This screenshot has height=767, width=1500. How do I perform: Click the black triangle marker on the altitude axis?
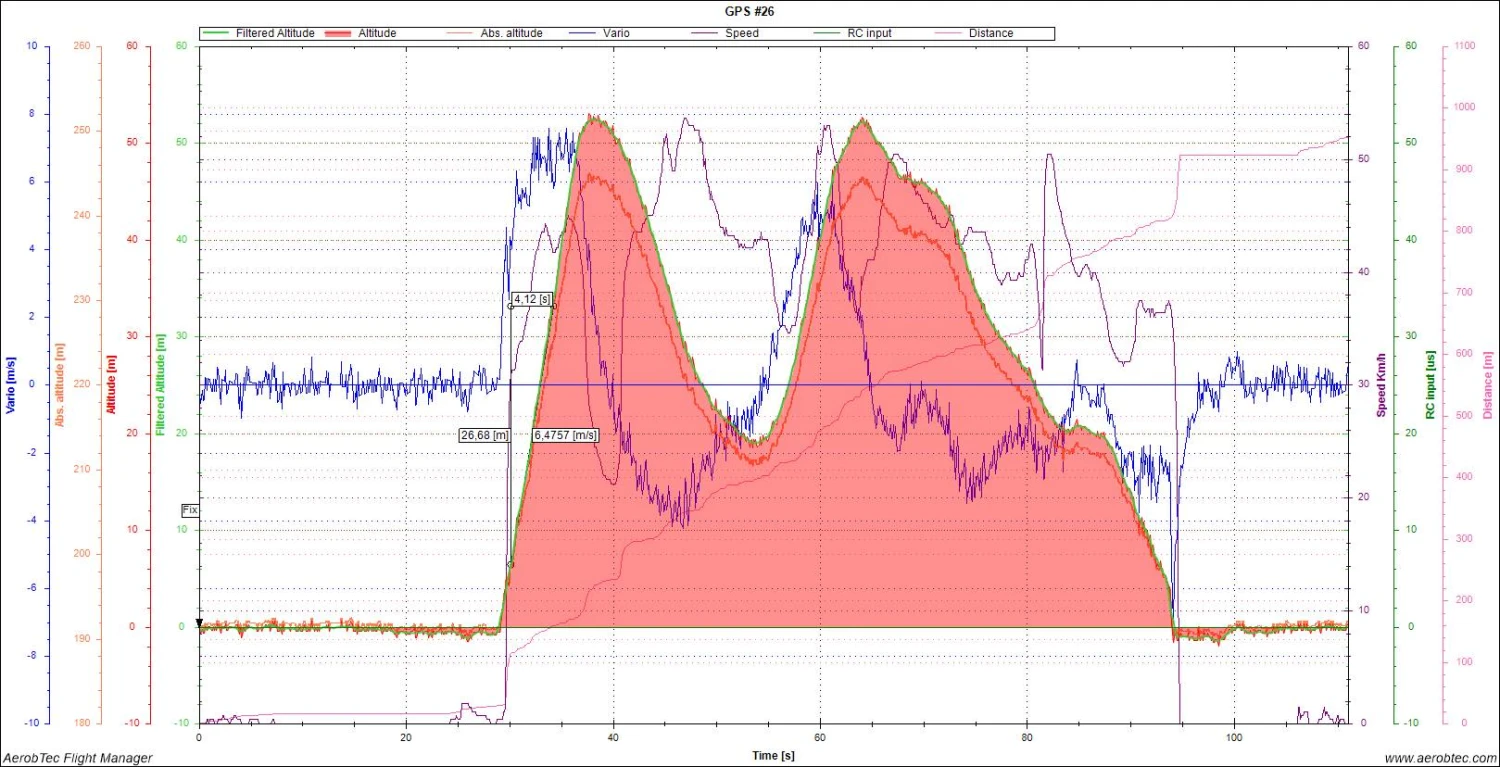pos(199,623)
